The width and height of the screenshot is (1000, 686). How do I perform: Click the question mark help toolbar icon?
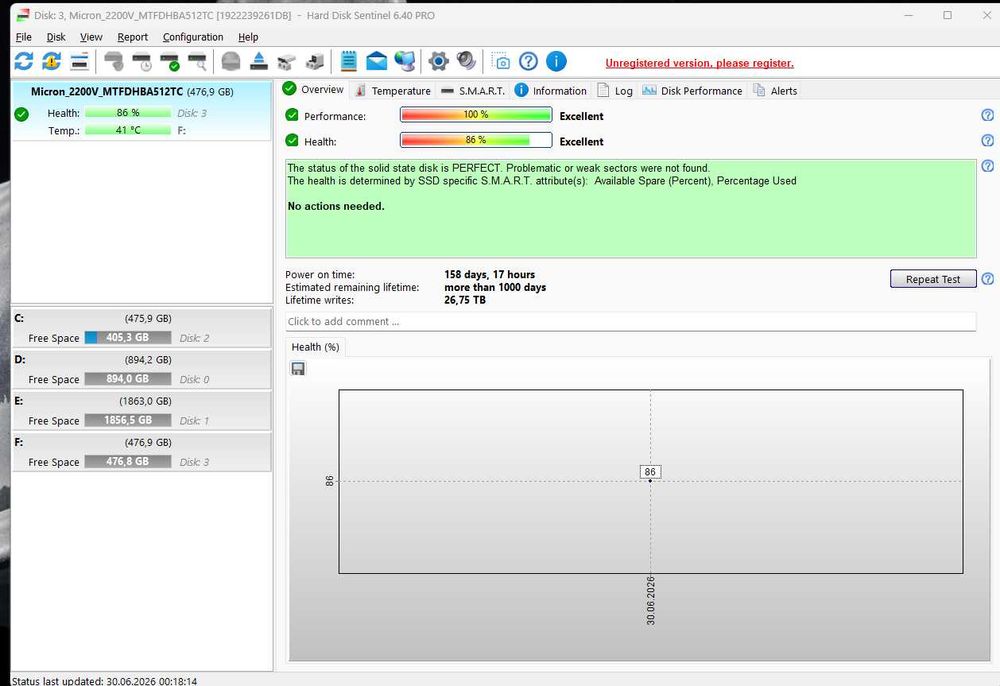[x=528, y=61]
